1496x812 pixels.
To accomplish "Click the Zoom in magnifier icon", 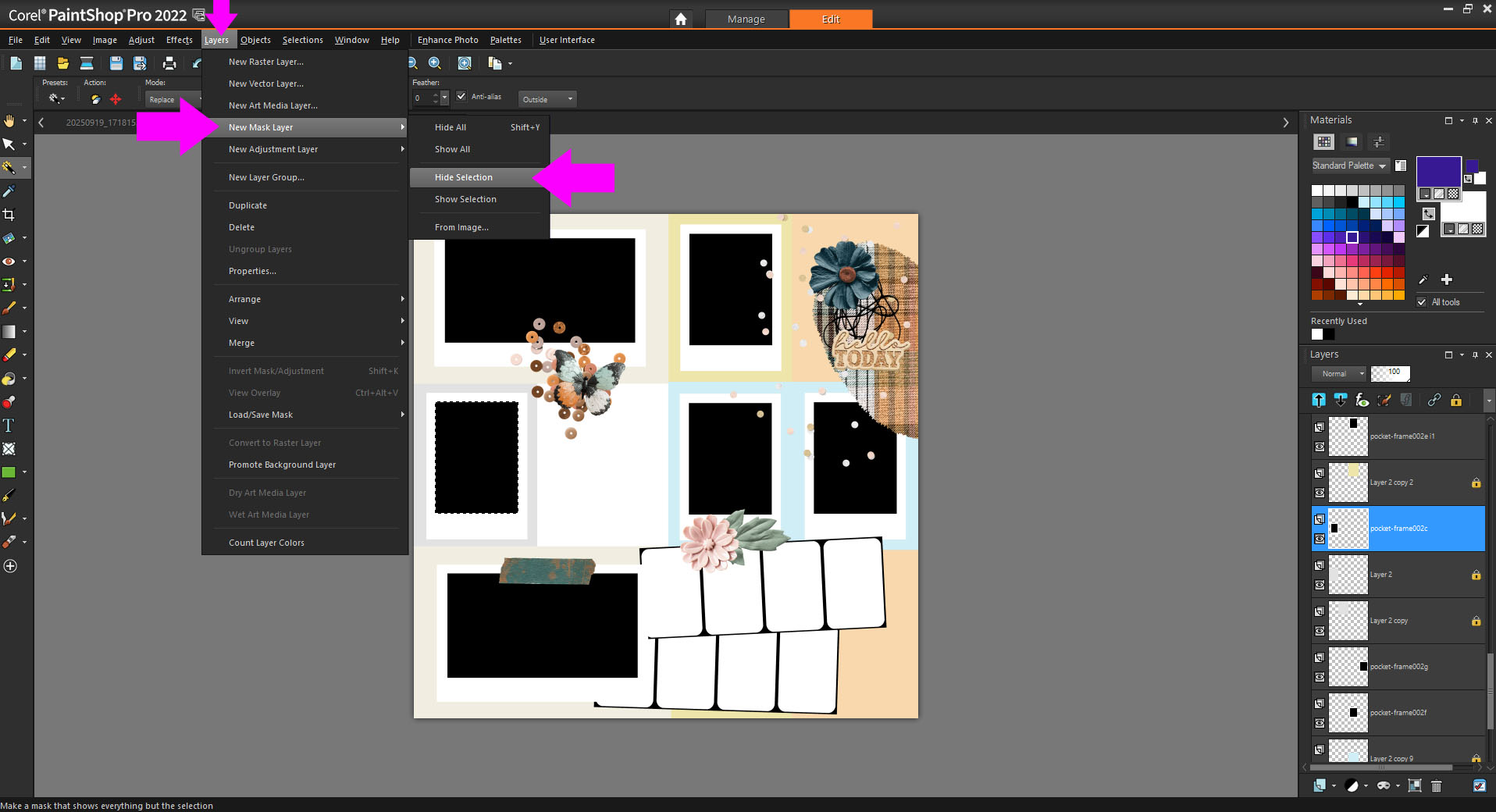I will 435,63.
